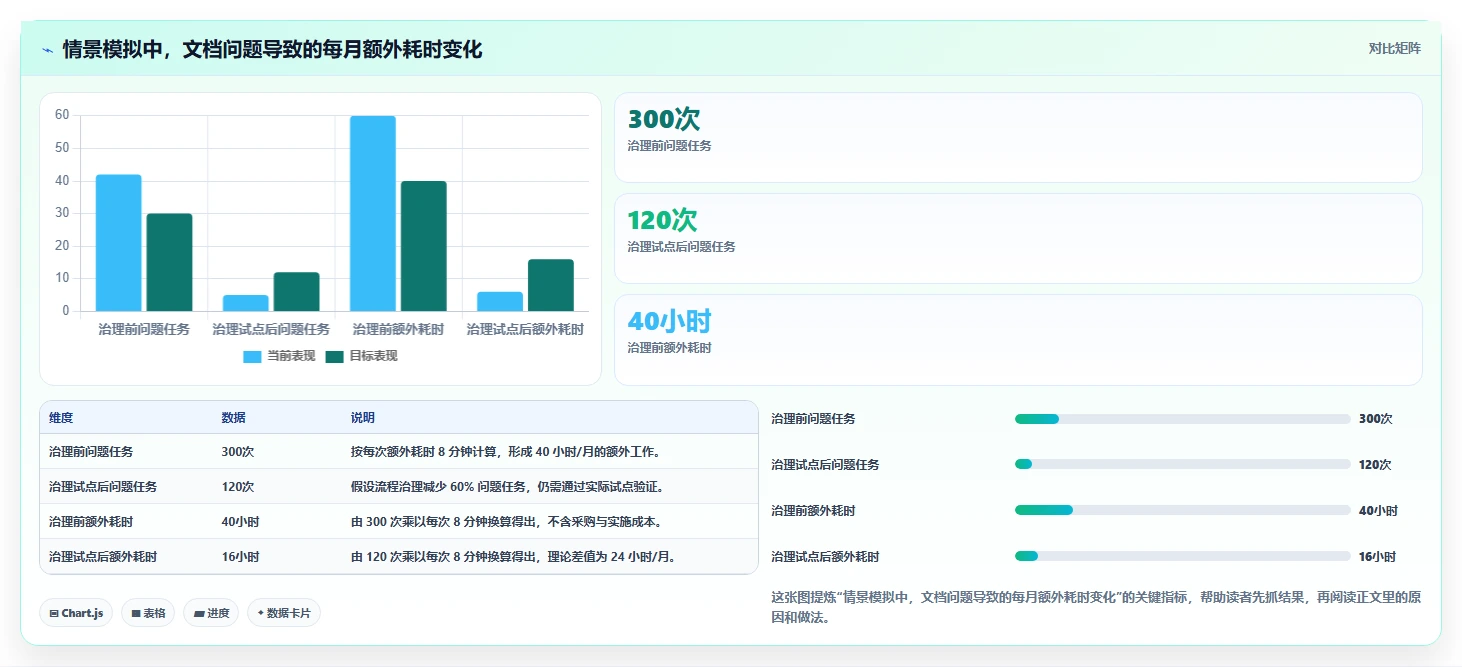The height and width of the screenshot is (667, 1462).
Task: Click the 对比矩阵 label
Action: coord(1394,48)
